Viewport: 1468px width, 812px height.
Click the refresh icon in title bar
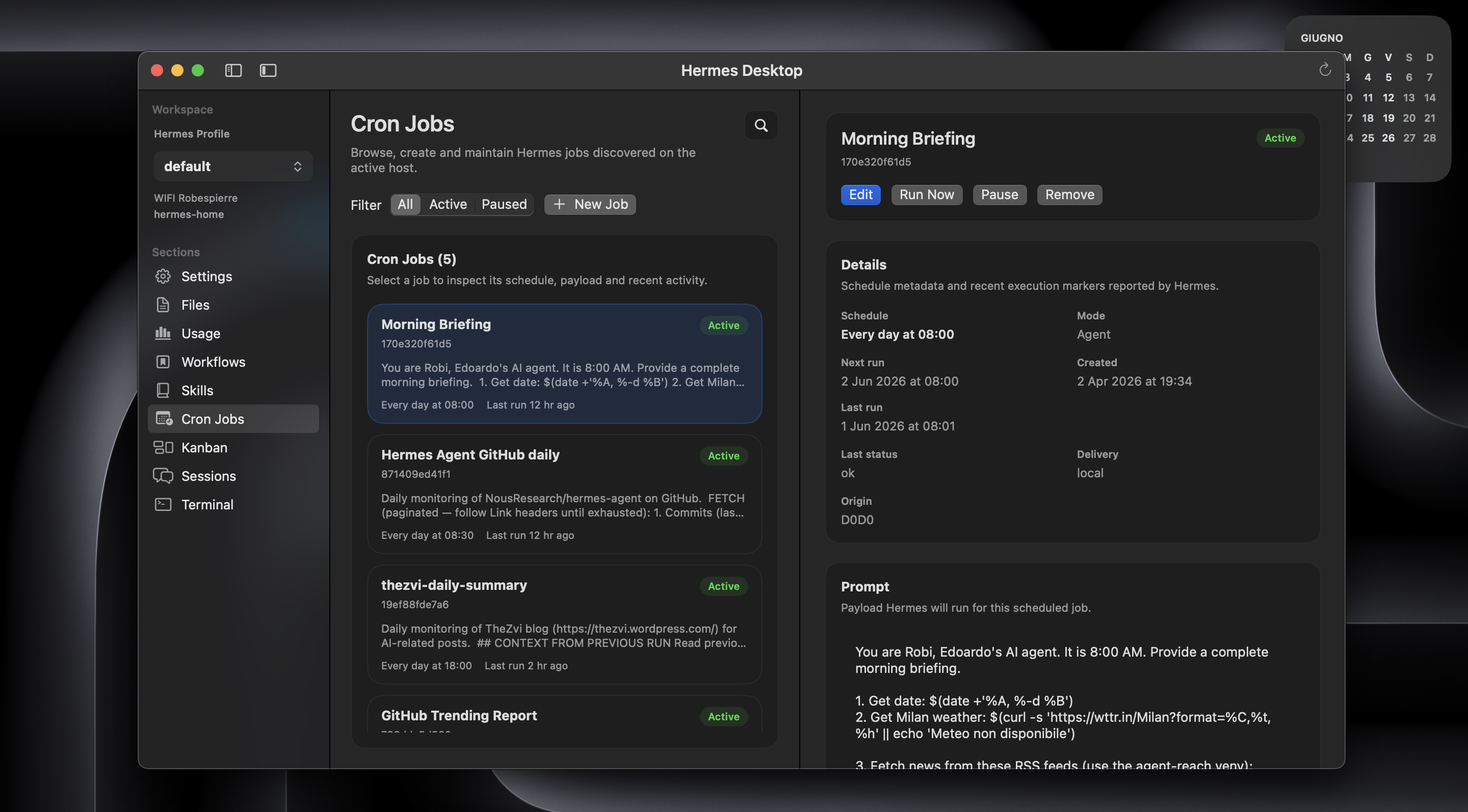tap(1325, 69)
